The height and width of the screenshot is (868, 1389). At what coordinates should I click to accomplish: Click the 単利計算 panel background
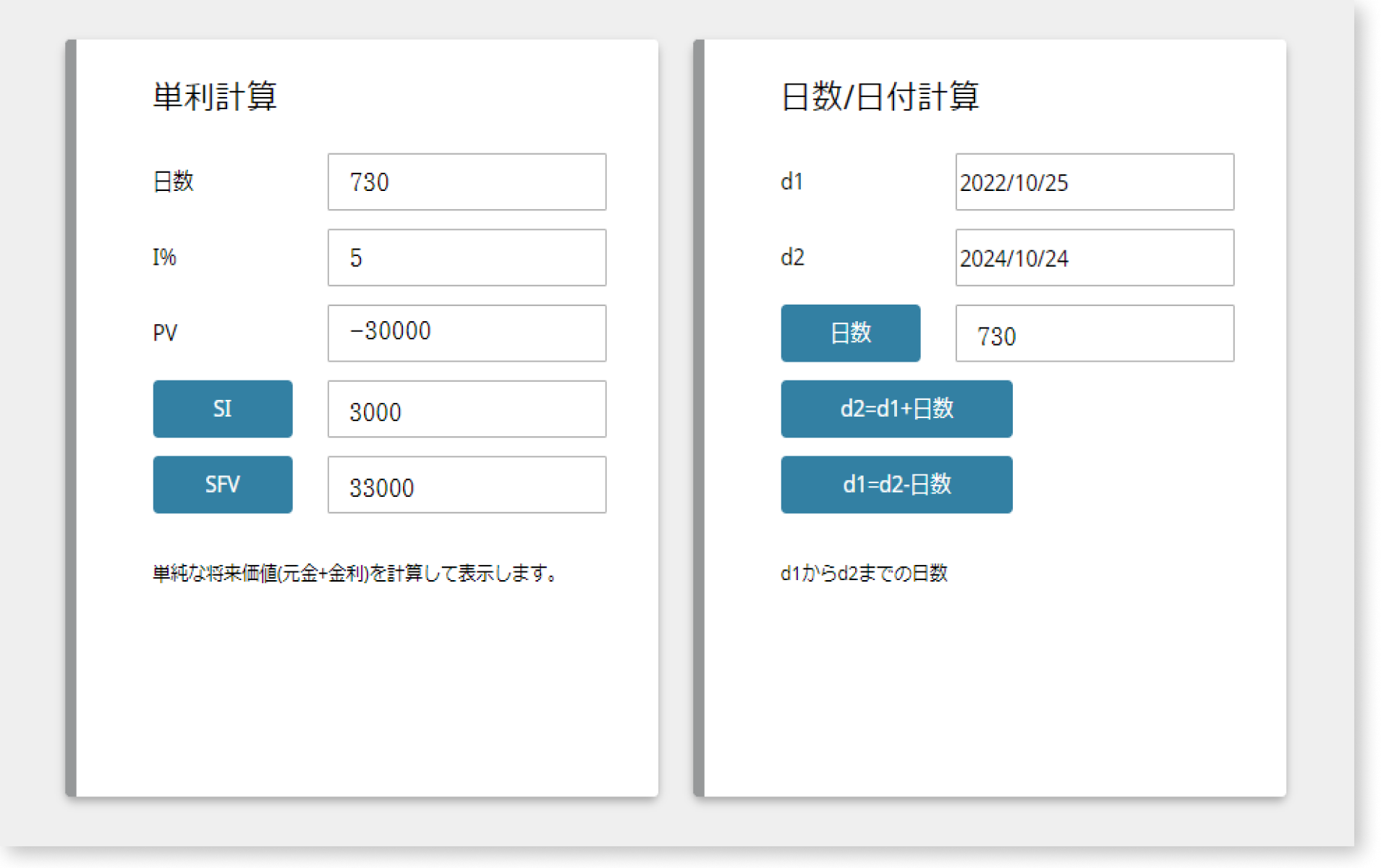pos(362,687)
